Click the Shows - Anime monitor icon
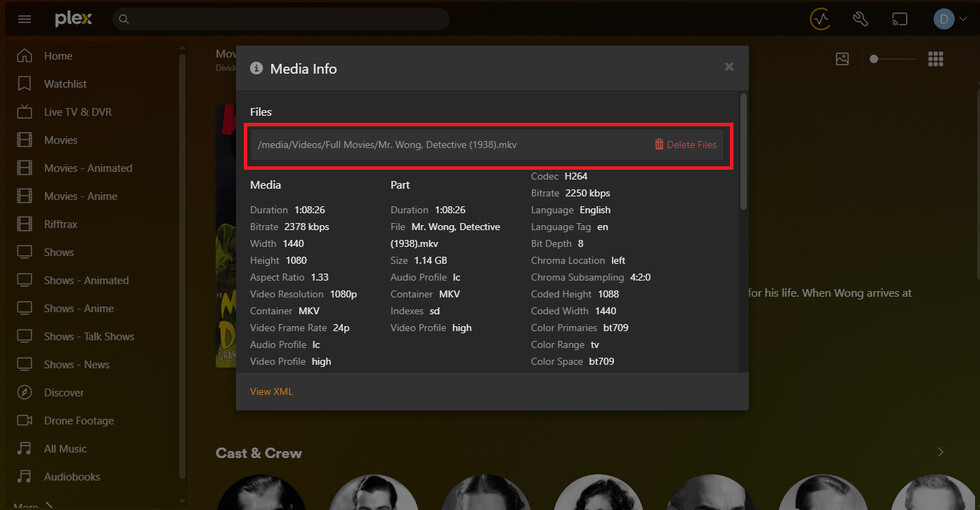The height and width of the screenshot is (510, 980). pos(24,308)
